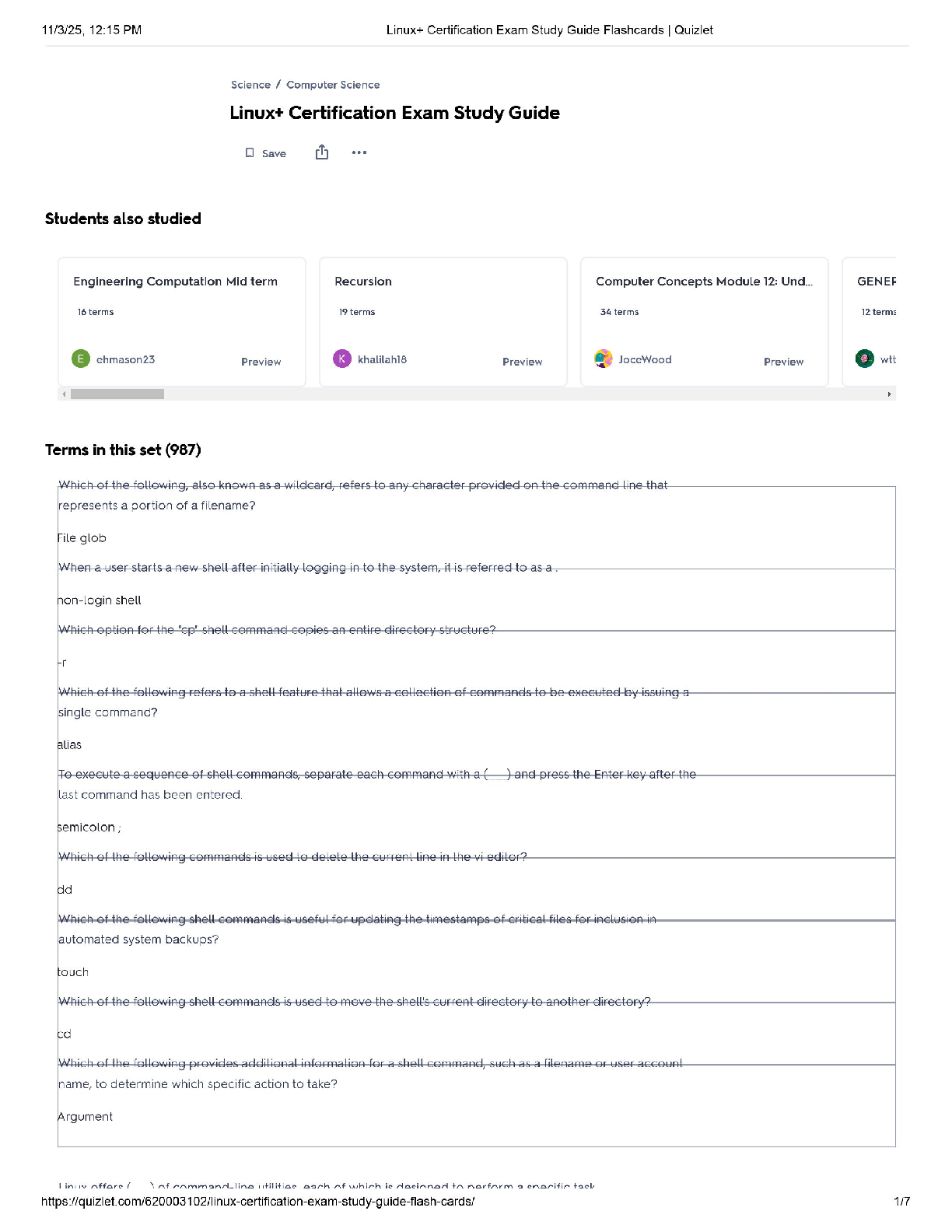Open the Recursion card title
952x1232 pixels.
(363, 282)
